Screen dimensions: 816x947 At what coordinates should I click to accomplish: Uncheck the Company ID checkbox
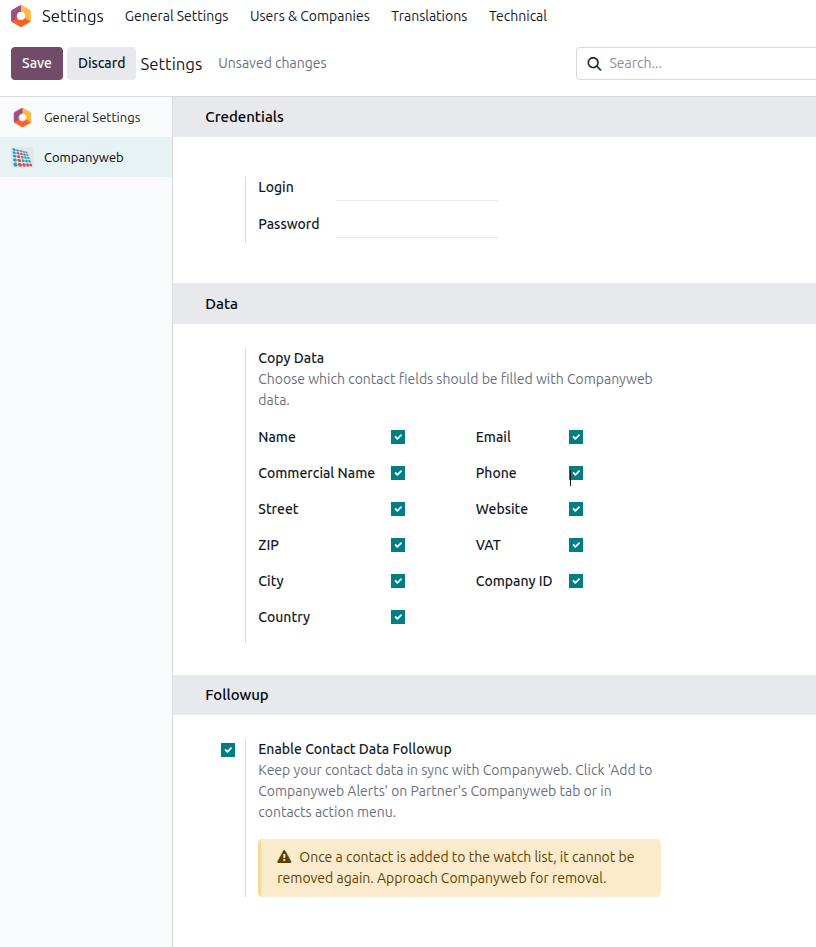(576, 581)
